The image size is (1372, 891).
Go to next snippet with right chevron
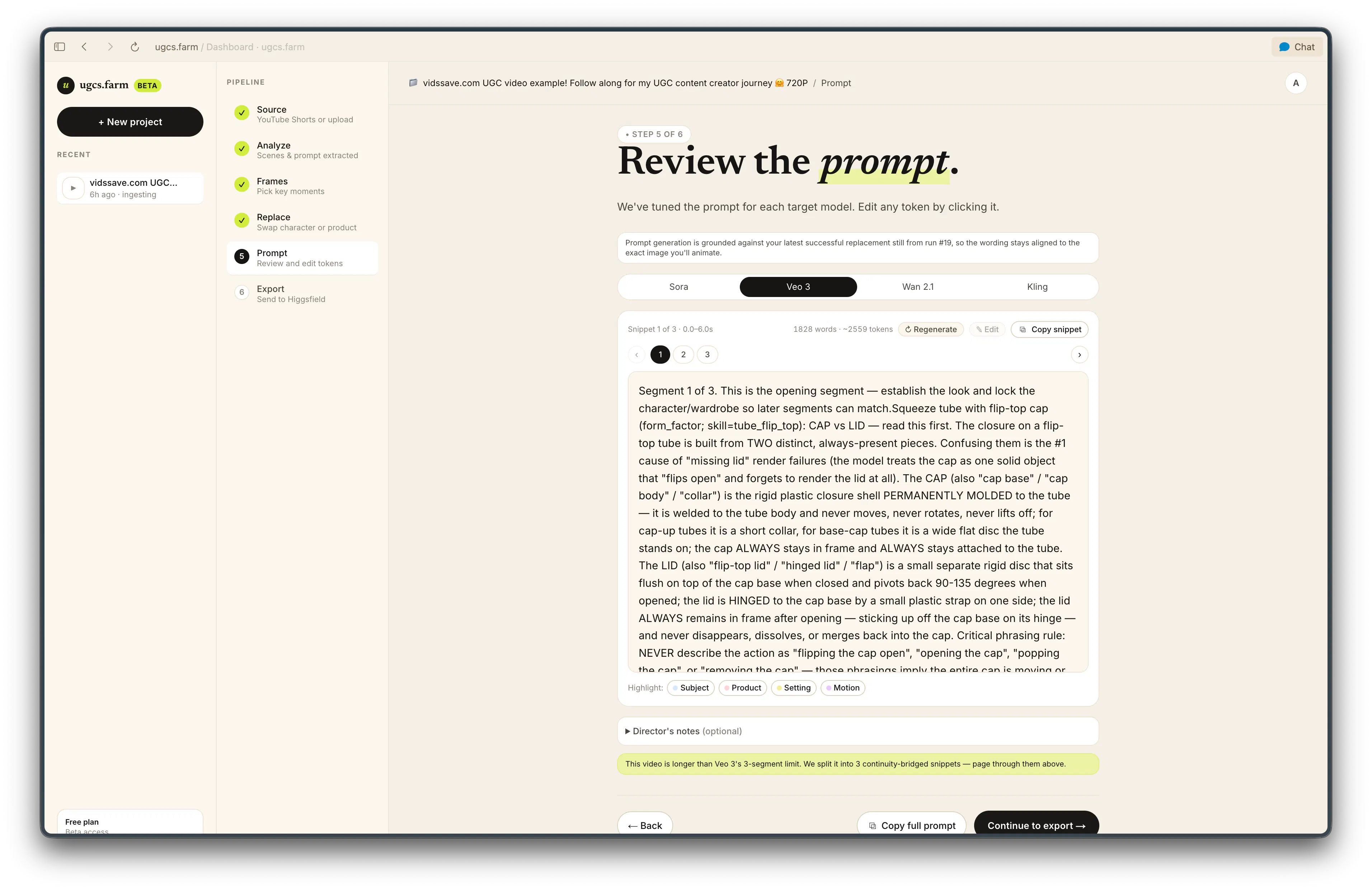(1079, 354)
